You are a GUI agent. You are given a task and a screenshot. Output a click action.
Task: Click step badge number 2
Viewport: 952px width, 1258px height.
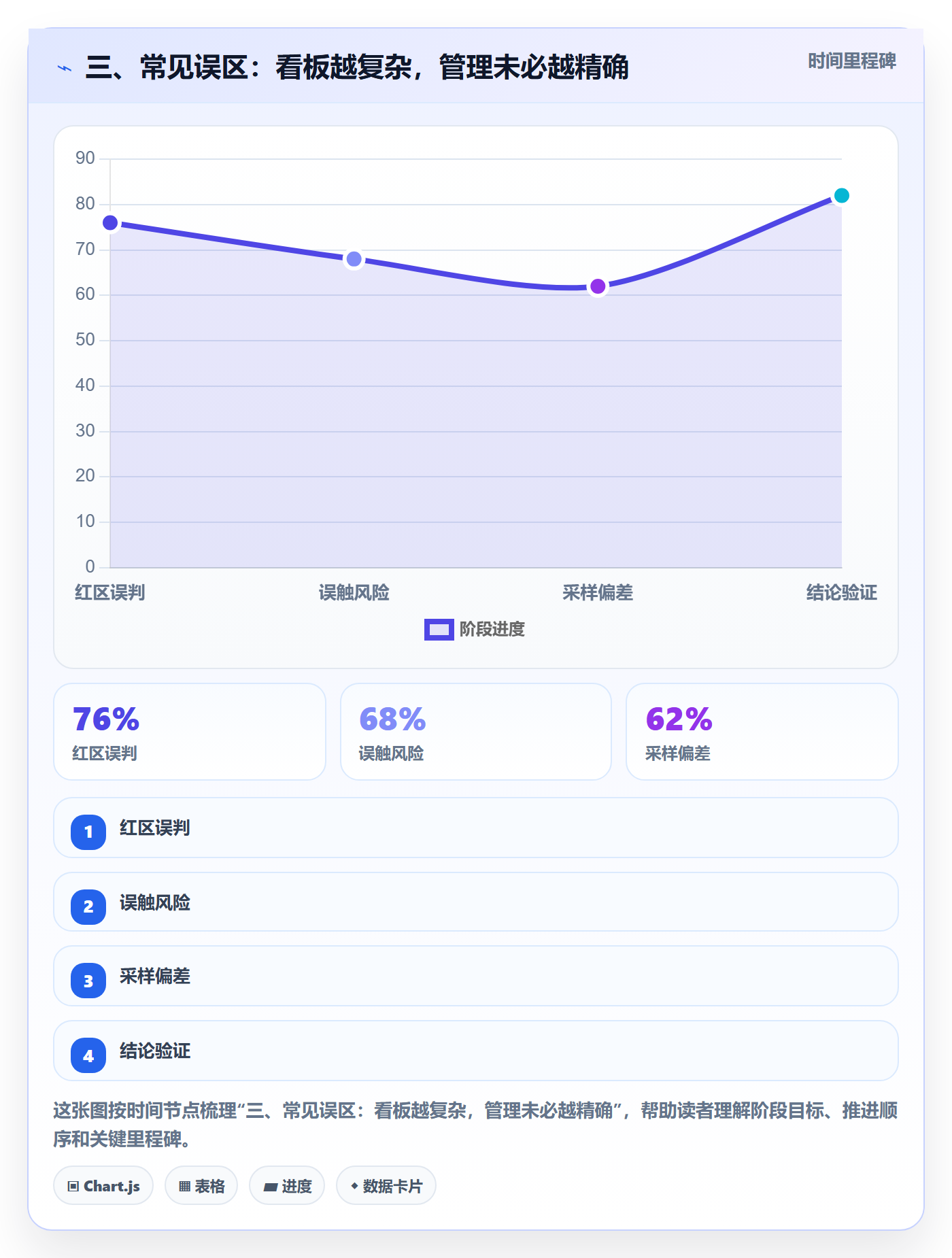88,906
